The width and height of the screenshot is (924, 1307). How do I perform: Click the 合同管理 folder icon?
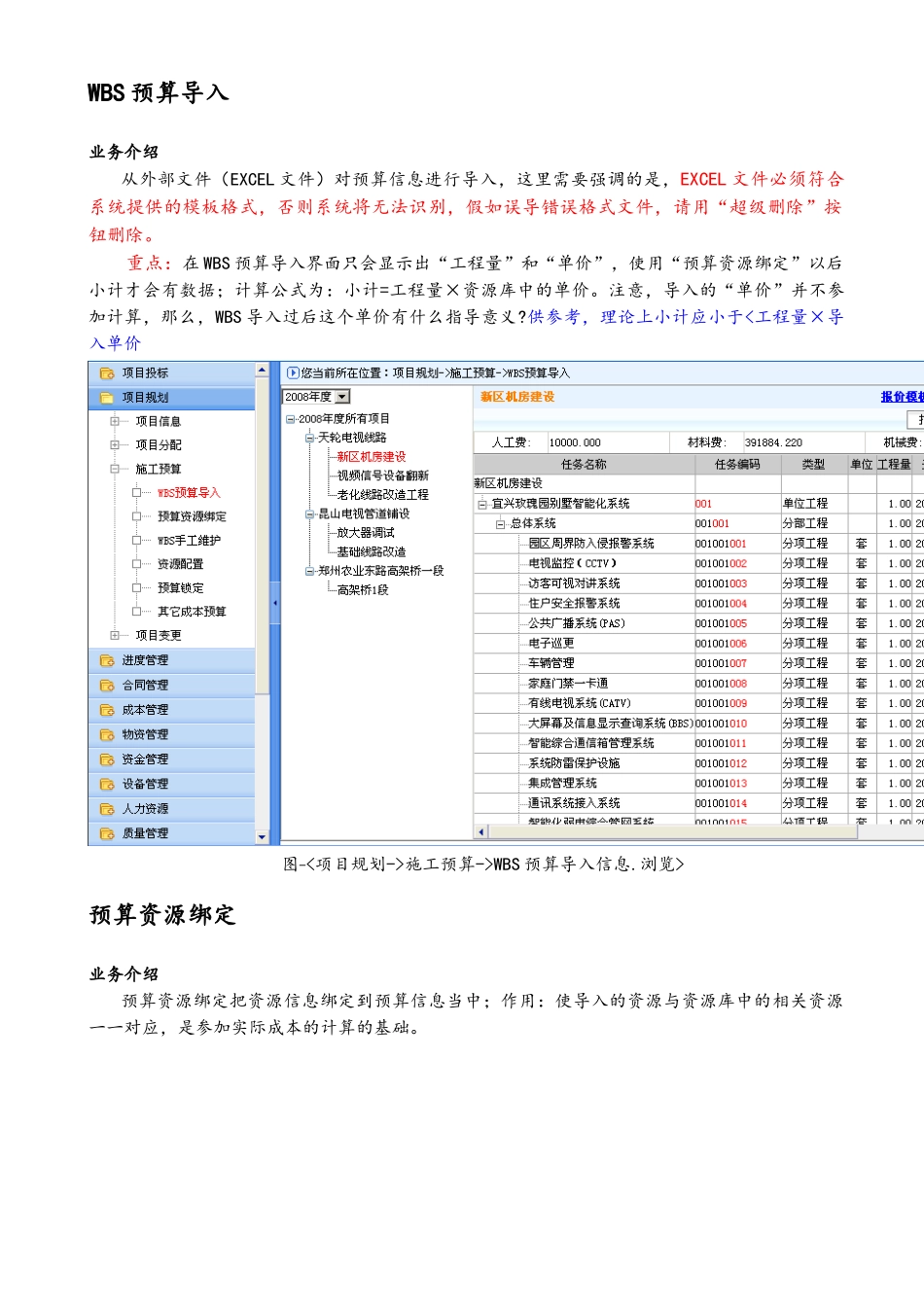tap(107, 686)
